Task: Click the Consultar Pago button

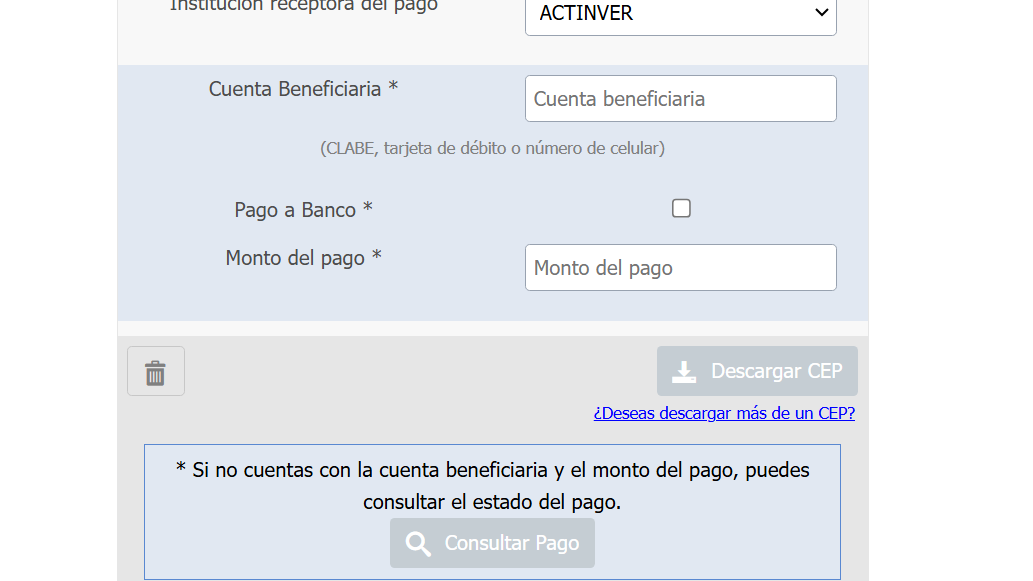Action: [492, 543]
